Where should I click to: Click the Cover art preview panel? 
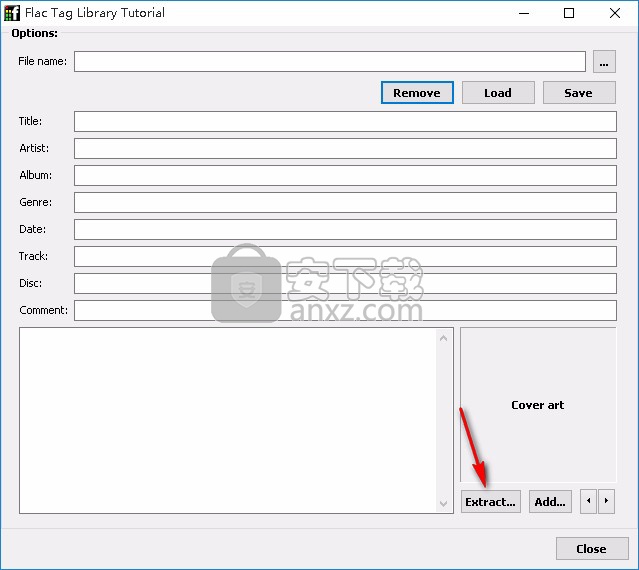pyautogui.click(x=538, y=405)
